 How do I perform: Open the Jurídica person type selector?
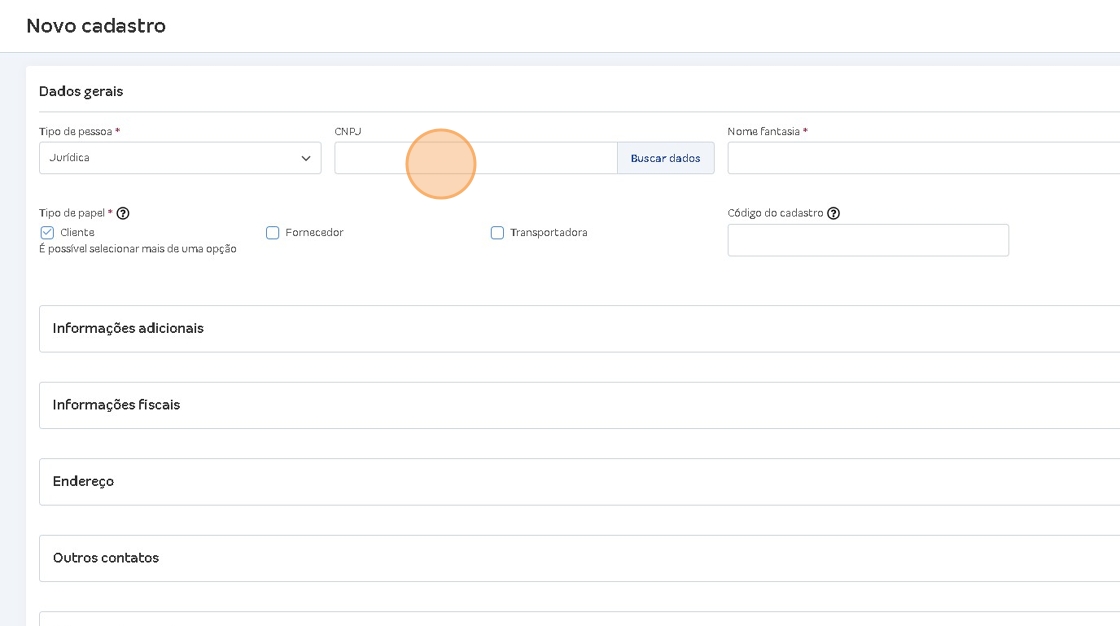[x=180, y=158]
